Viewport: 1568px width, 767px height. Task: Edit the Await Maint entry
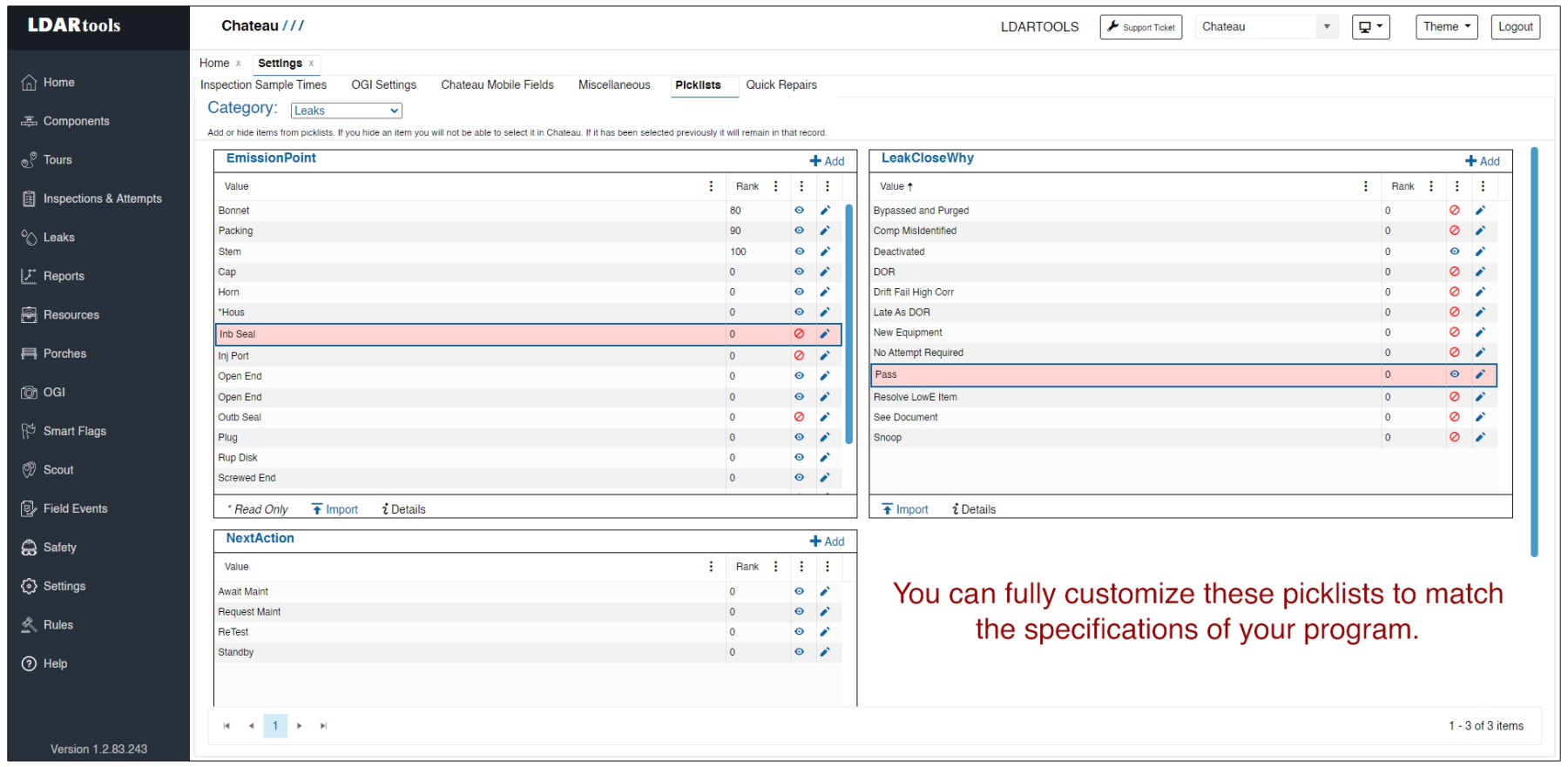(x=825, y=591)
